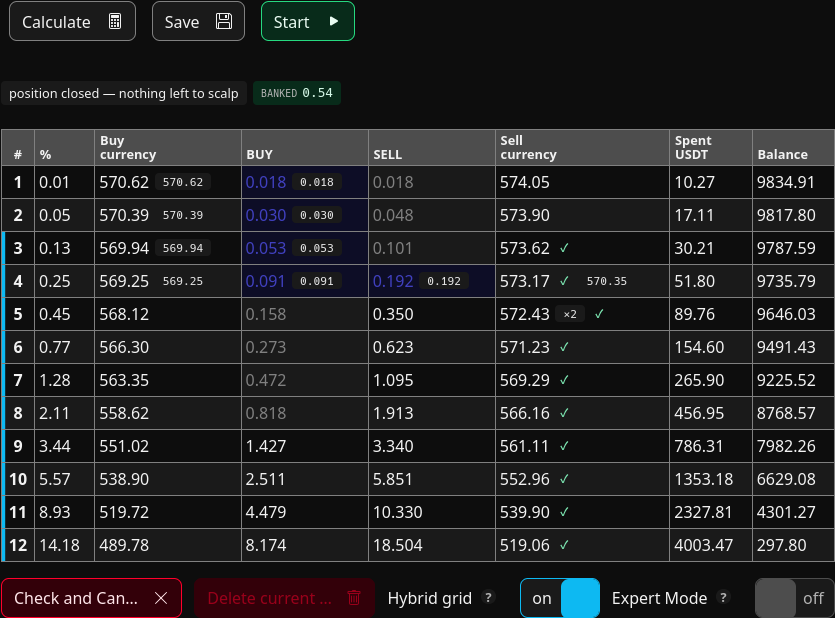Screen dimensions: 835x618
Task: Click the blue BUY value 0.053
Action: click(x=266, y=248)
